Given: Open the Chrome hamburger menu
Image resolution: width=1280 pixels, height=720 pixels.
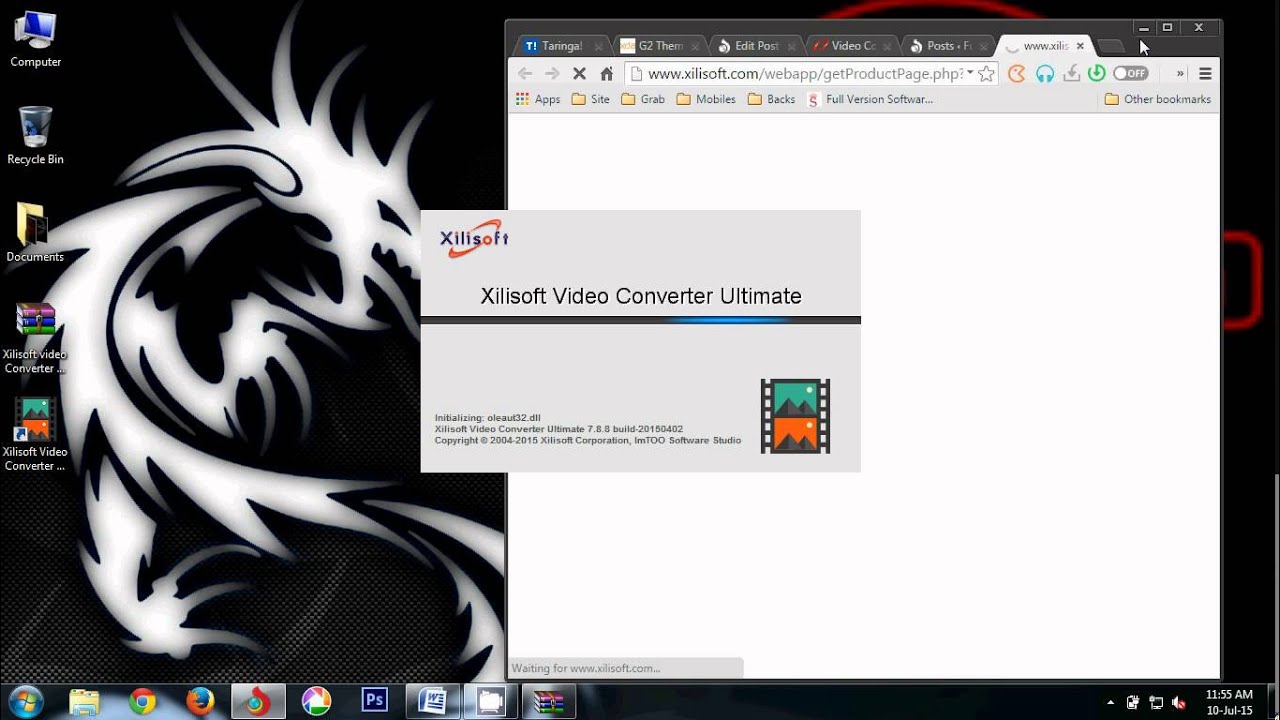Looking at the screenshot, I should [x=1205, y=73].
